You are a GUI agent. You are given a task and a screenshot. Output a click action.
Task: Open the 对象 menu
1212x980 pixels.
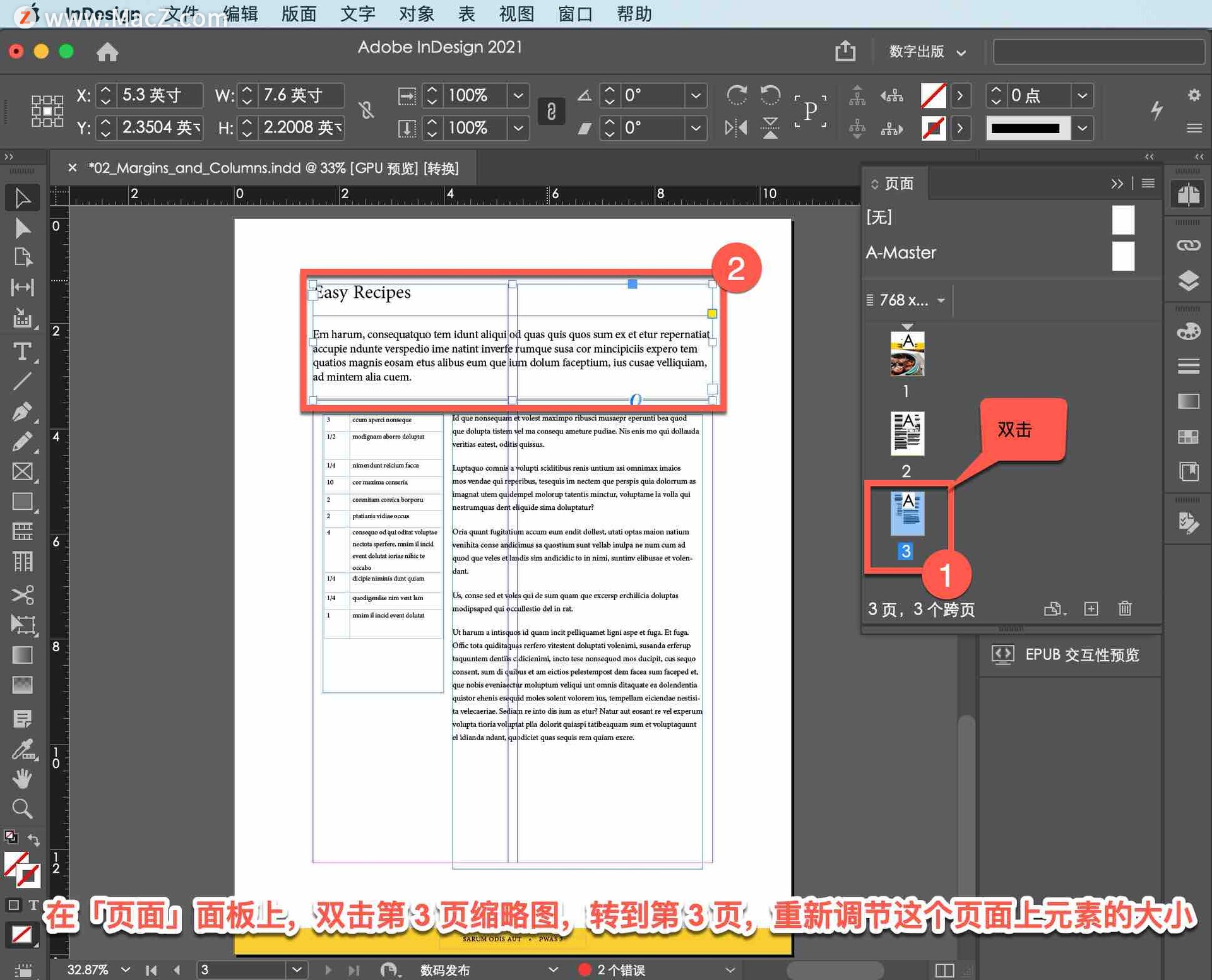[x=417, y=13]
